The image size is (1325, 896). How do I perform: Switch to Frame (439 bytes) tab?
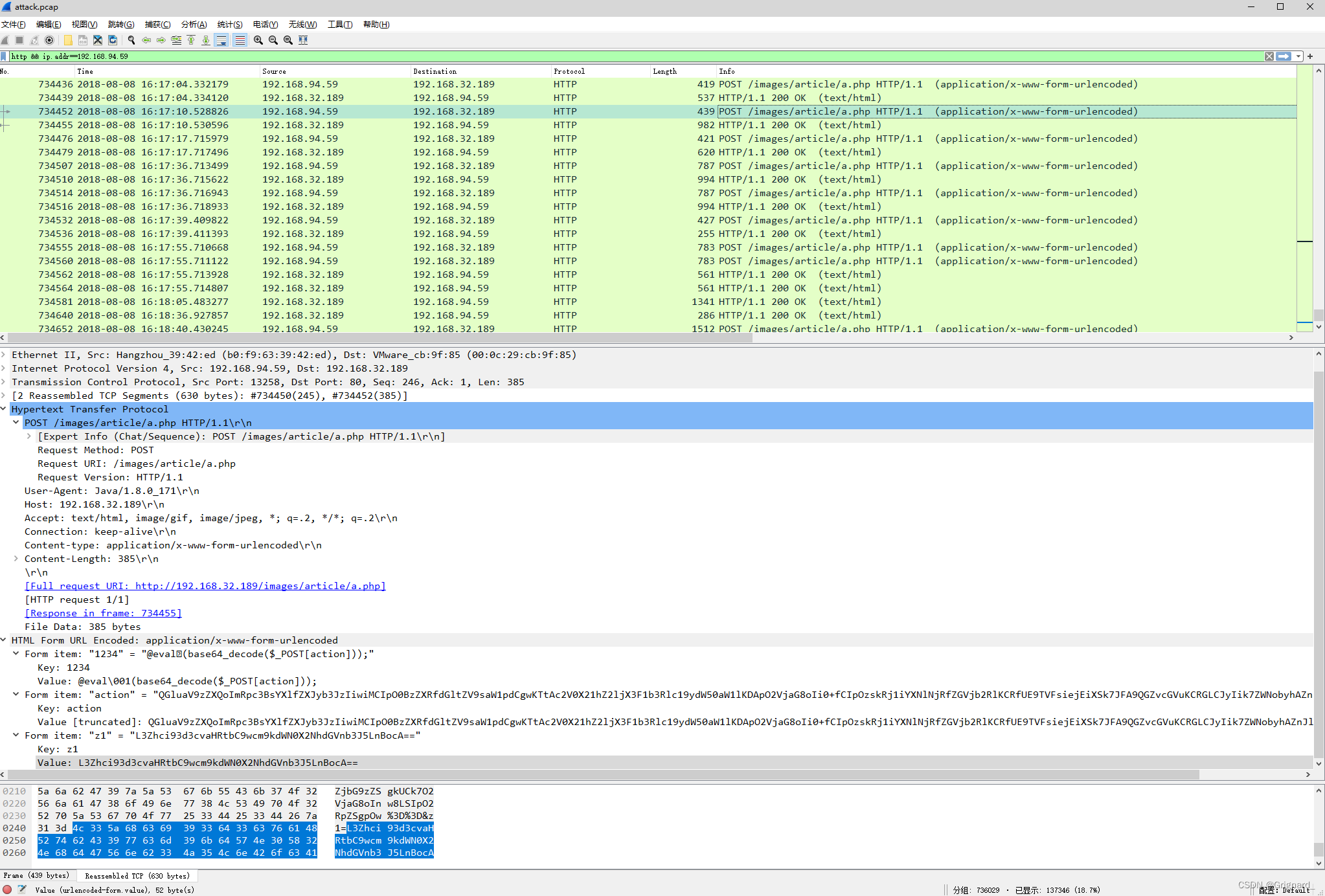pos(37,876)
